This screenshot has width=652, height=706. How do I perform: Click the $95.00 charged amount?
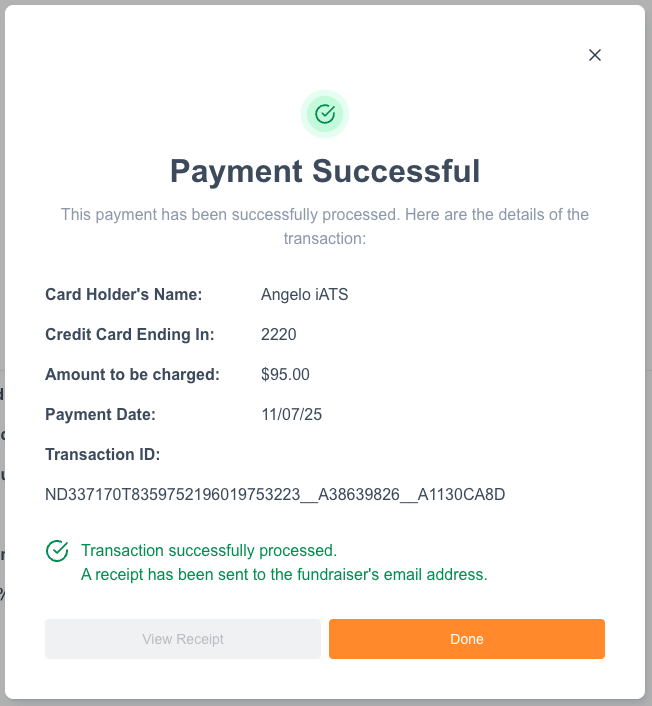[285, 375]
